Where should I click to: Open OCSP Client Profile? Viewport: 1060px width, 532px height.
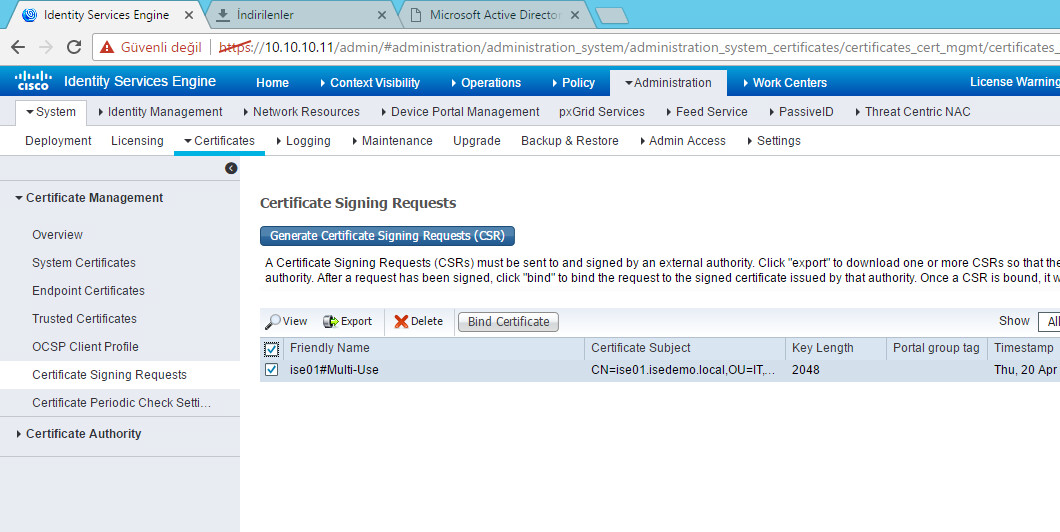(x=85, y=347)
